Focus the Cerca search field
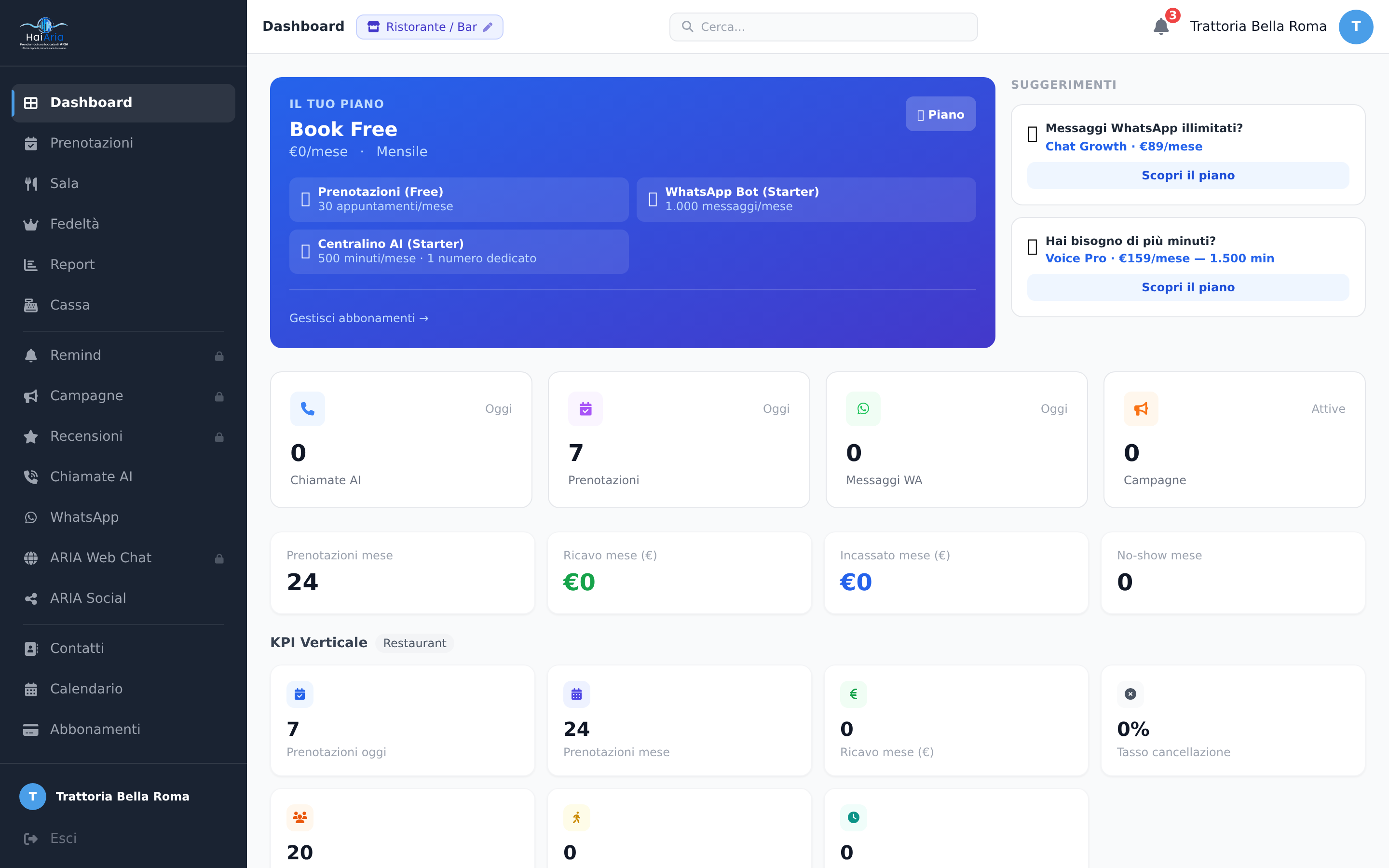This screenshot has width=1389, height=868. (823, 27)
